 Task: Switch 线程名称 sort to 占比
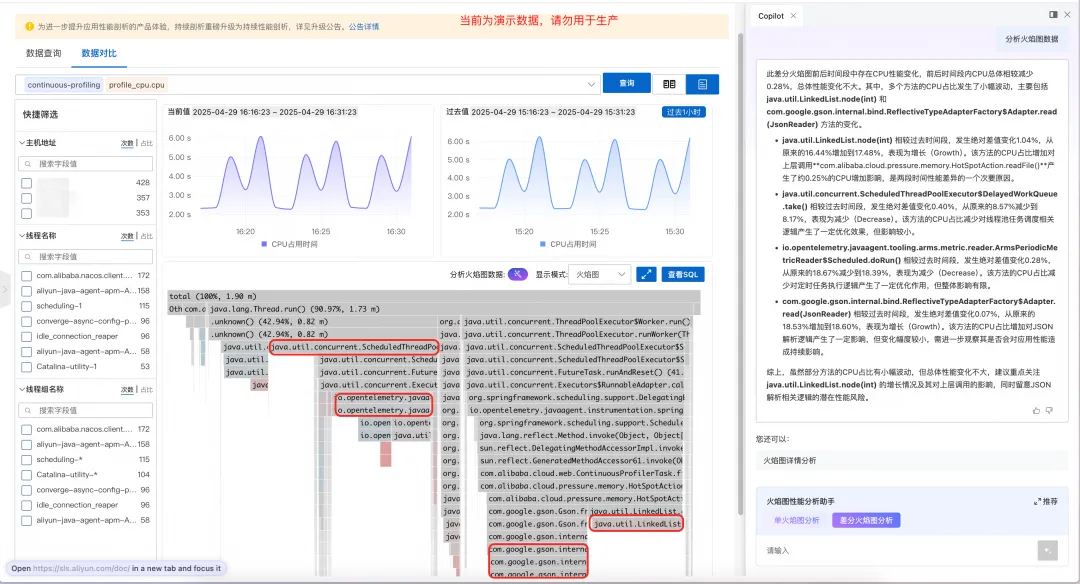tap(147, 236)
